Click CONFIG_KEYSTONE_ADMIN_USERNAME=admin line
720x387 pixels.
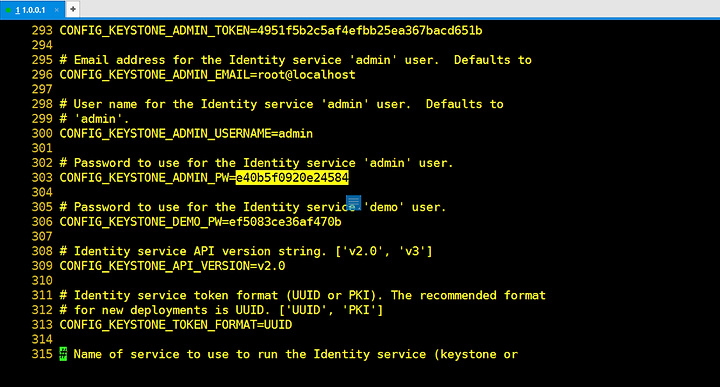[x=186, y=134]
